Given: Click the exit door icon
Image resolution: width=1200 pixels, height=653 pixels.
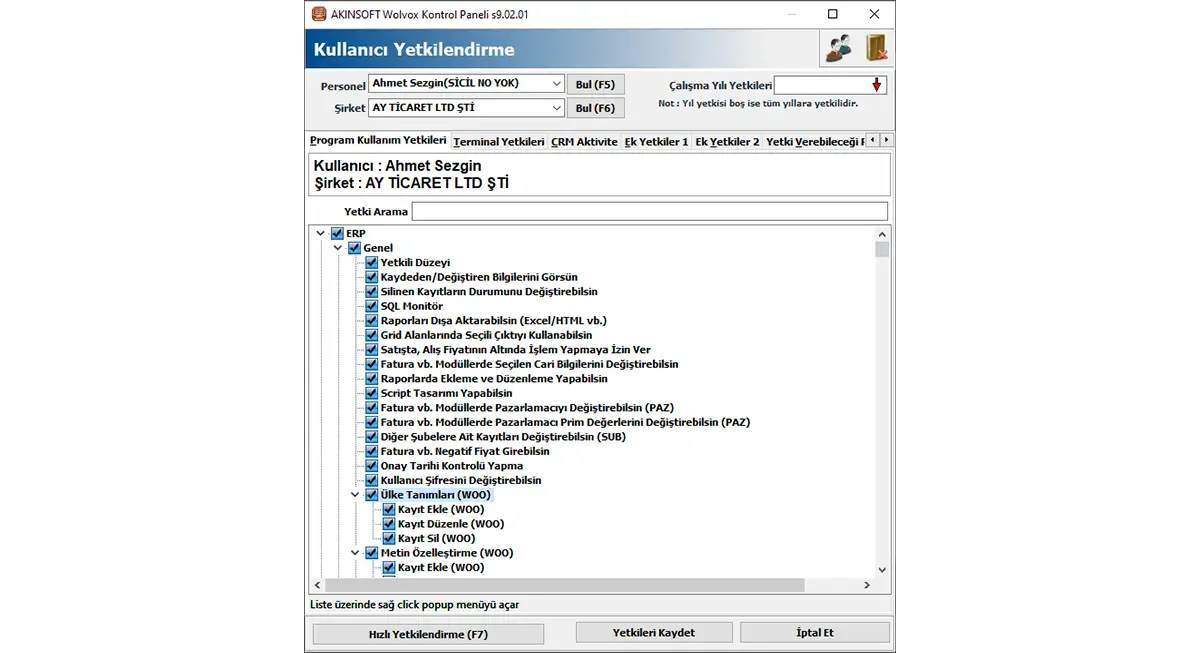Looking at the screenshot, I should (876, 48).
